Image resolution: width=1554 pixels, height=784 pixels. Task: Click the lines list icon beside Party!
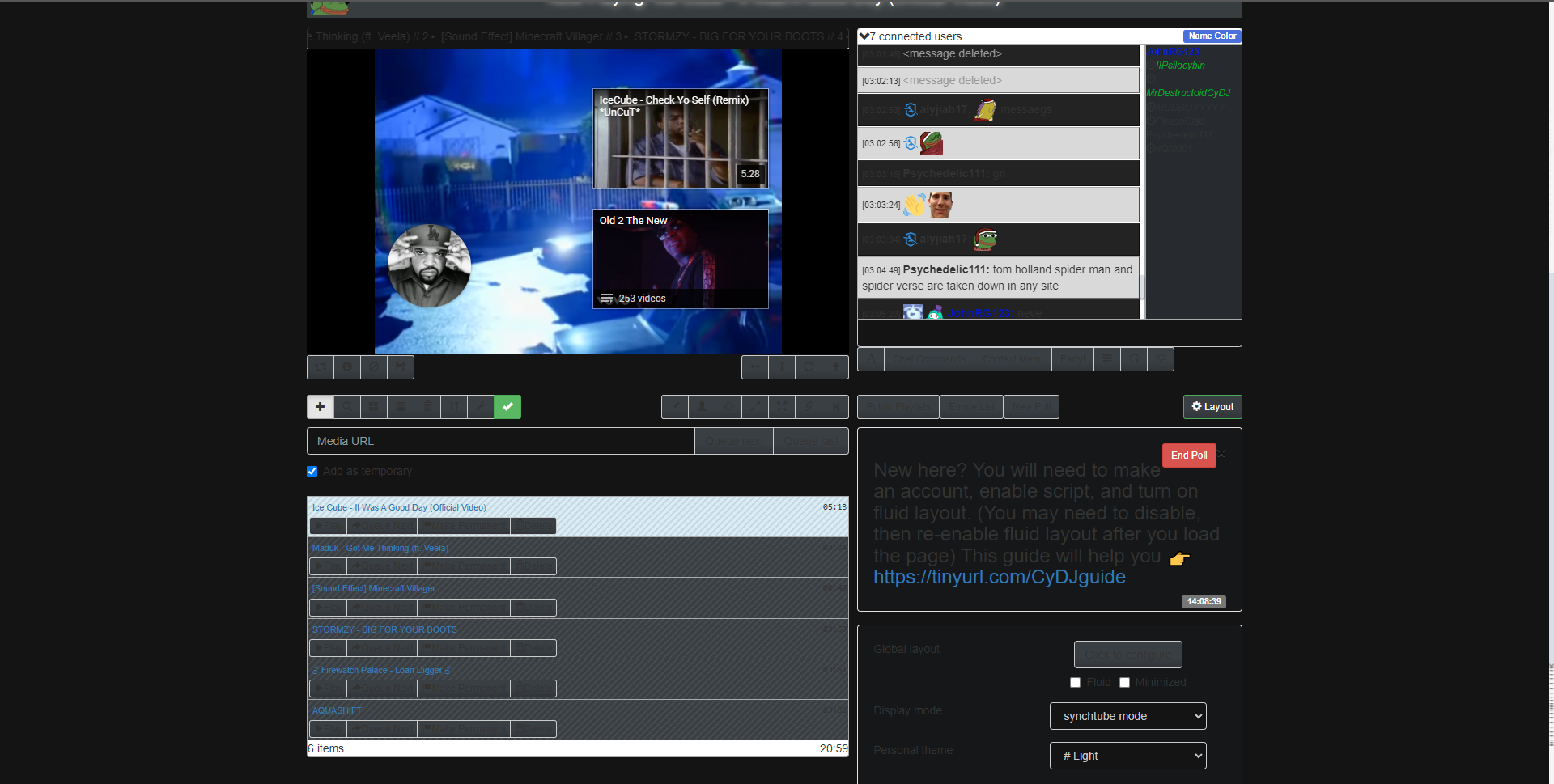point(1107,359)
